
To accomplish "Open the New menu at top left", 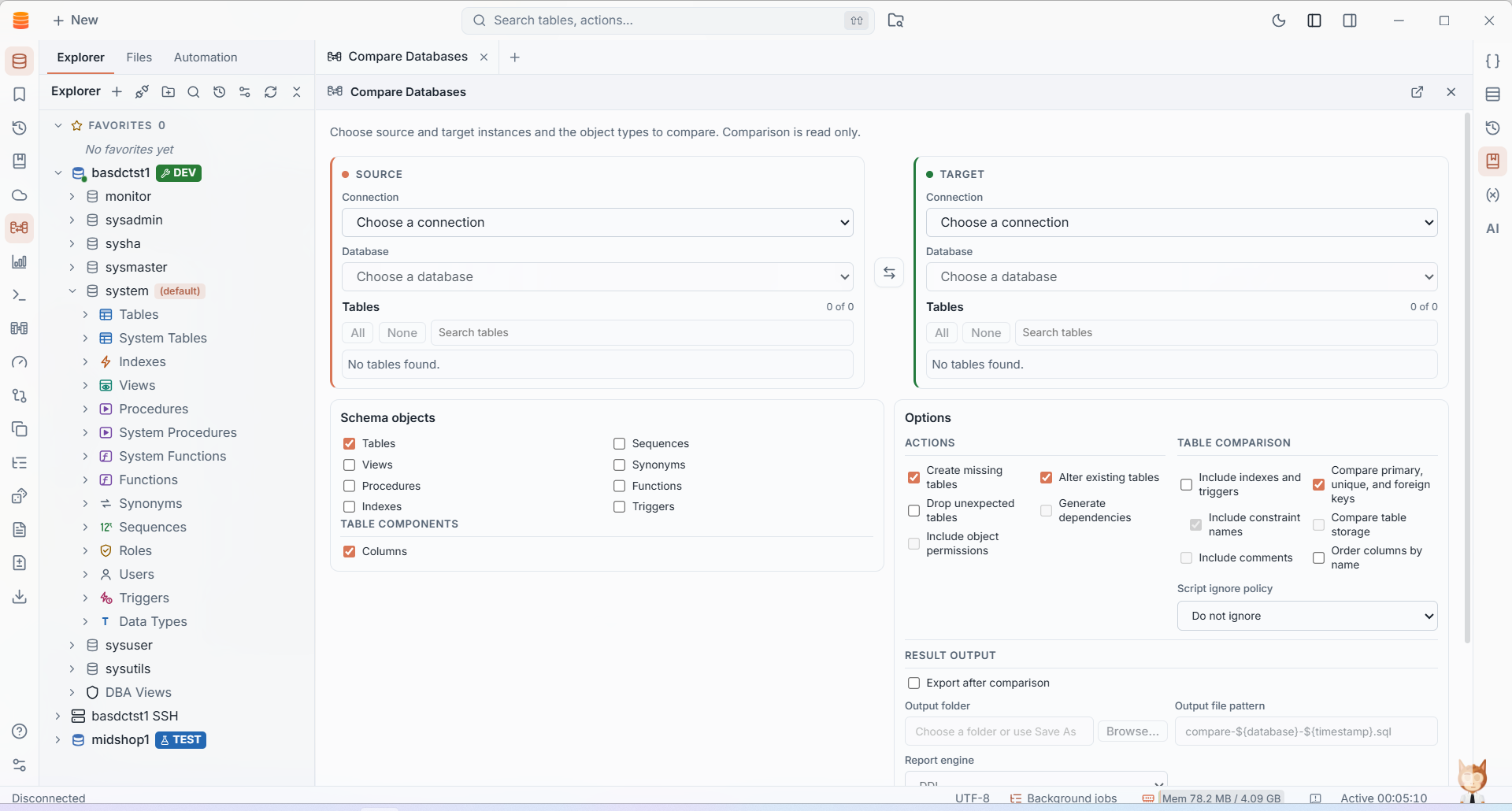I will point(76,20).
